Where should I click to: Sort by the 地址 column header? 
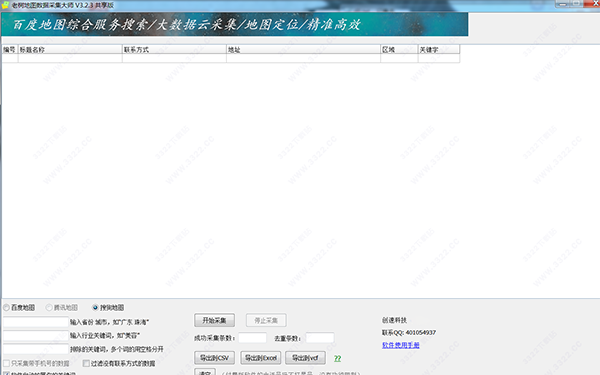coord(303,50)
